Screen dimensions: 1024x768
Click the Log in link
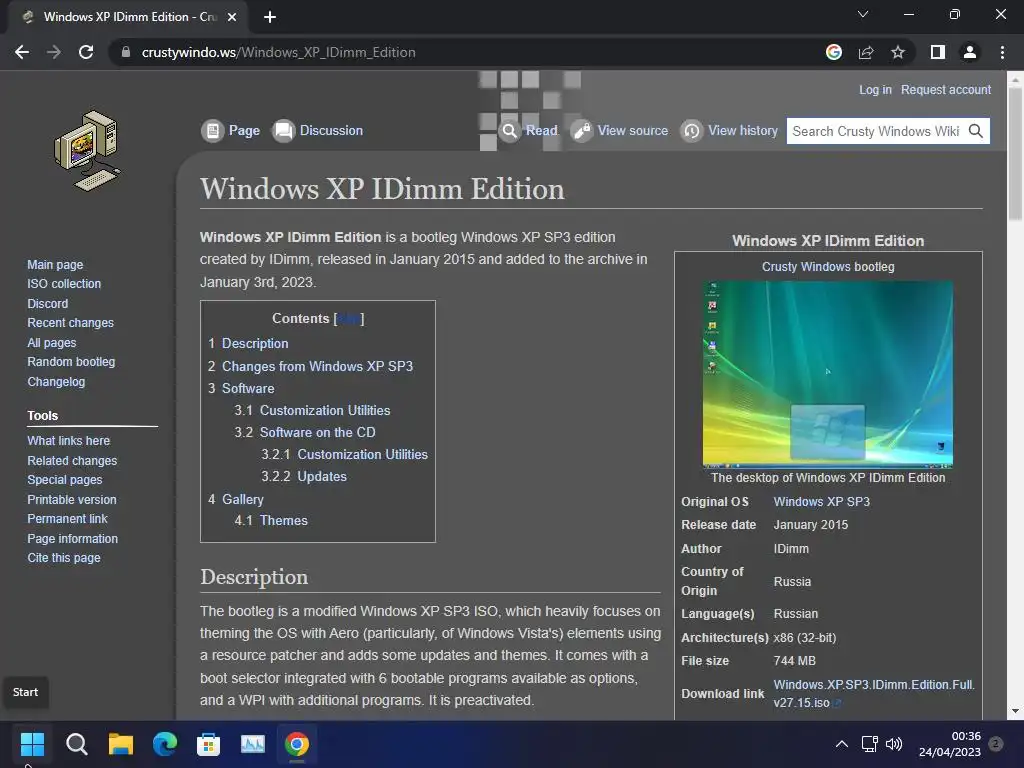pyautogui.click(x=875, y=89)
